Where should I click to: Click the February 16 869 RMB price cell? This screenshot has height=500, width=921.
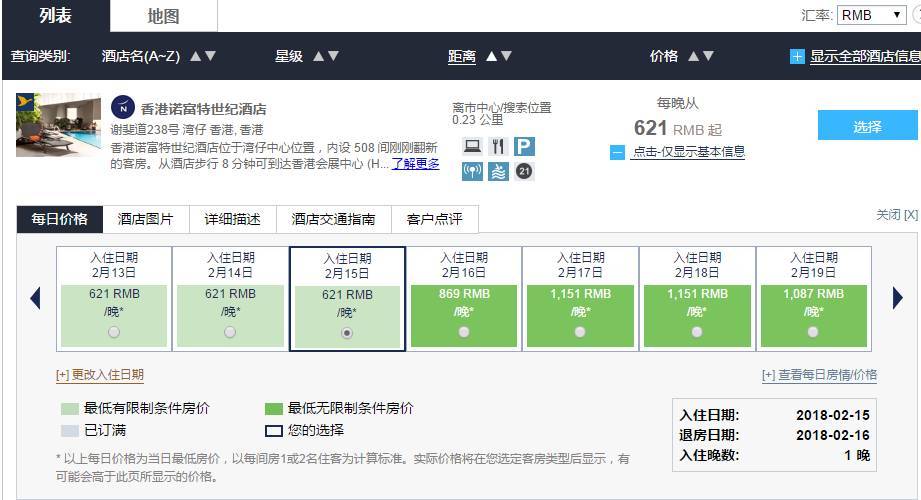coord(464,316)
